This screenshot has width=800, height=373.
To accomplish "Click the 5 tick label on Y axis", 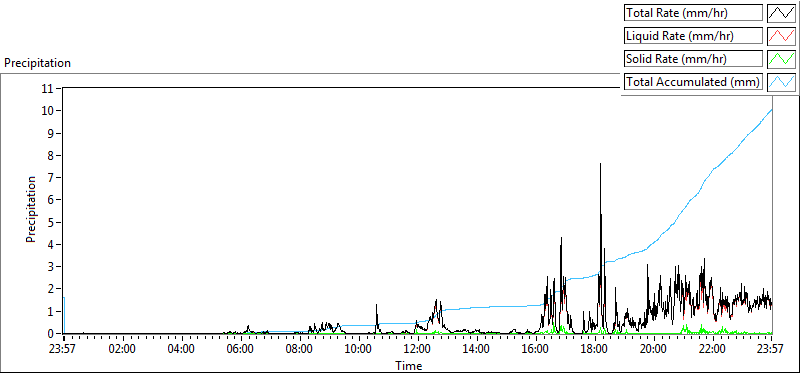I will 51,222.
